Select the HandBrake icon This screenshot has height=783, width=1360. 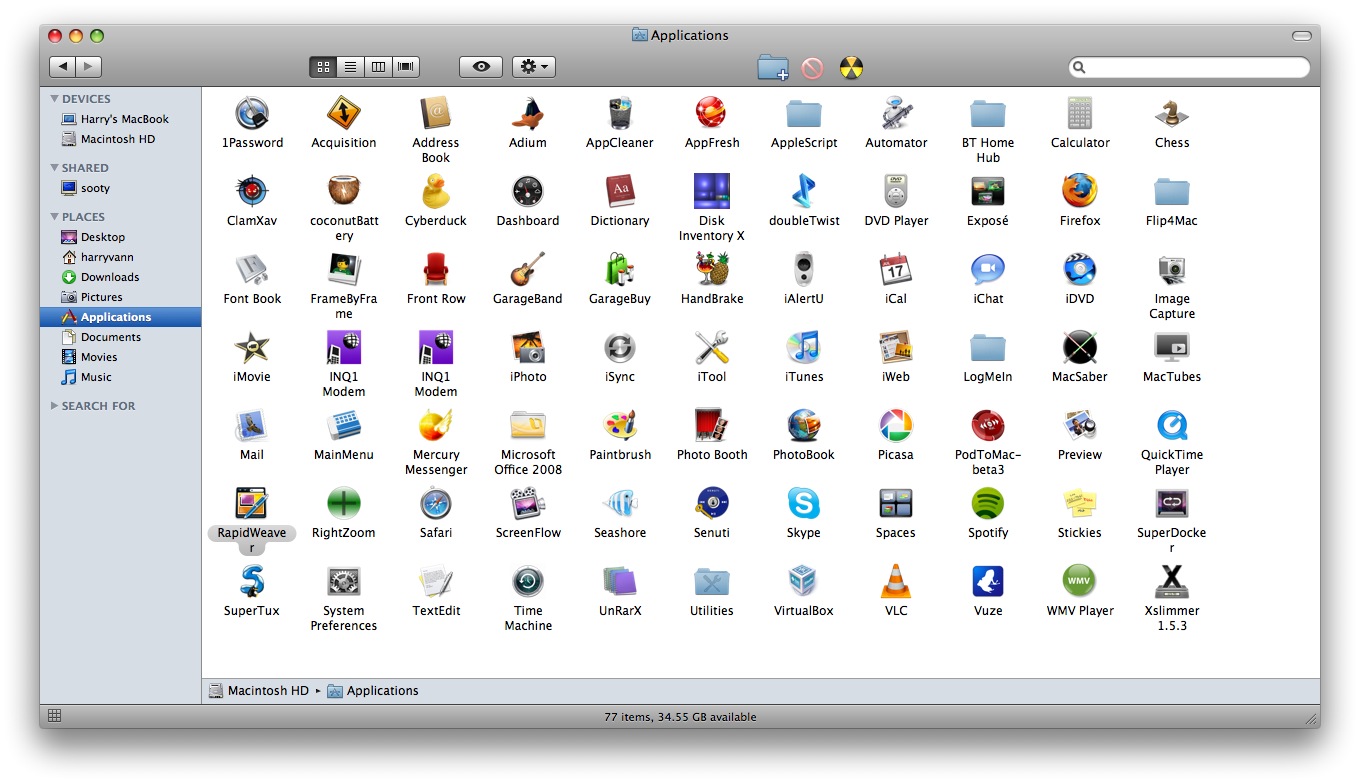tap(712, 269)
